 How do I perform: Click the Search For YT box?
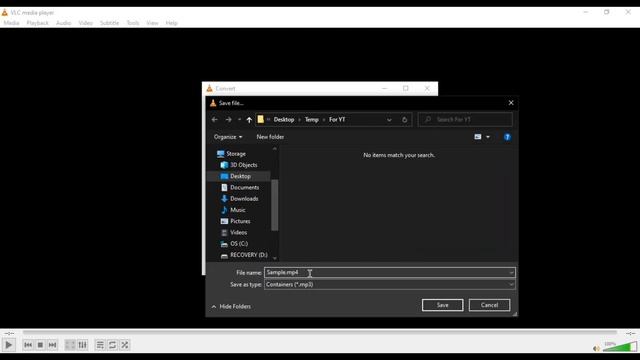[x=465, y=120]
